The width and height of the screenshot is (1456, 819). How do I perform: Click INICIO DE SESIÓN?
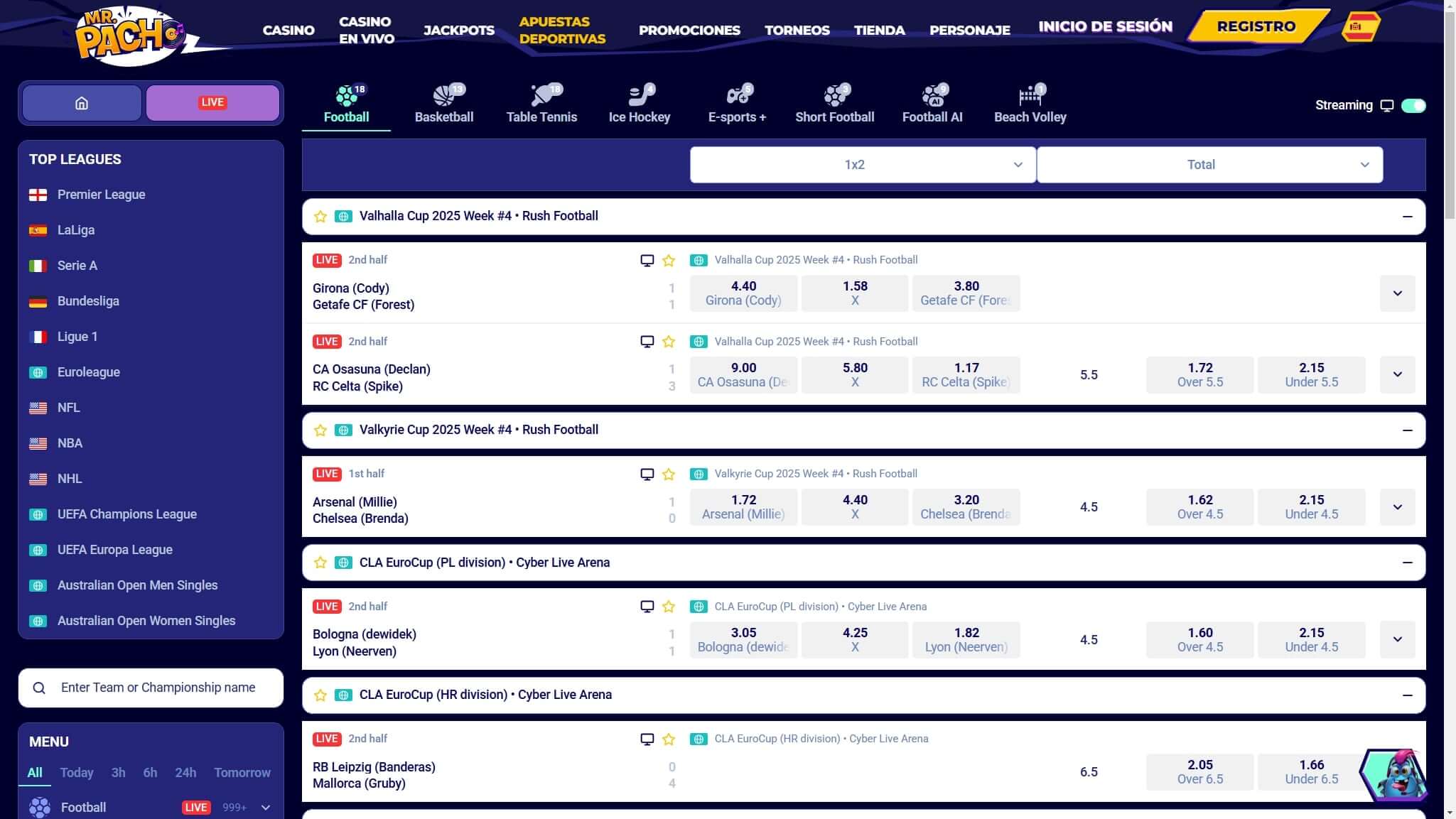pos(1106,27)
